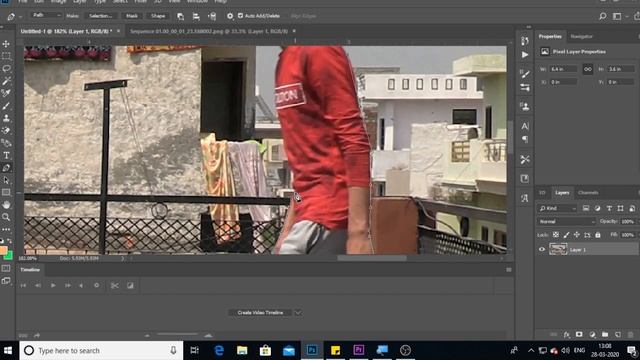Open the Path mode dropdown

tap(46, 16)
